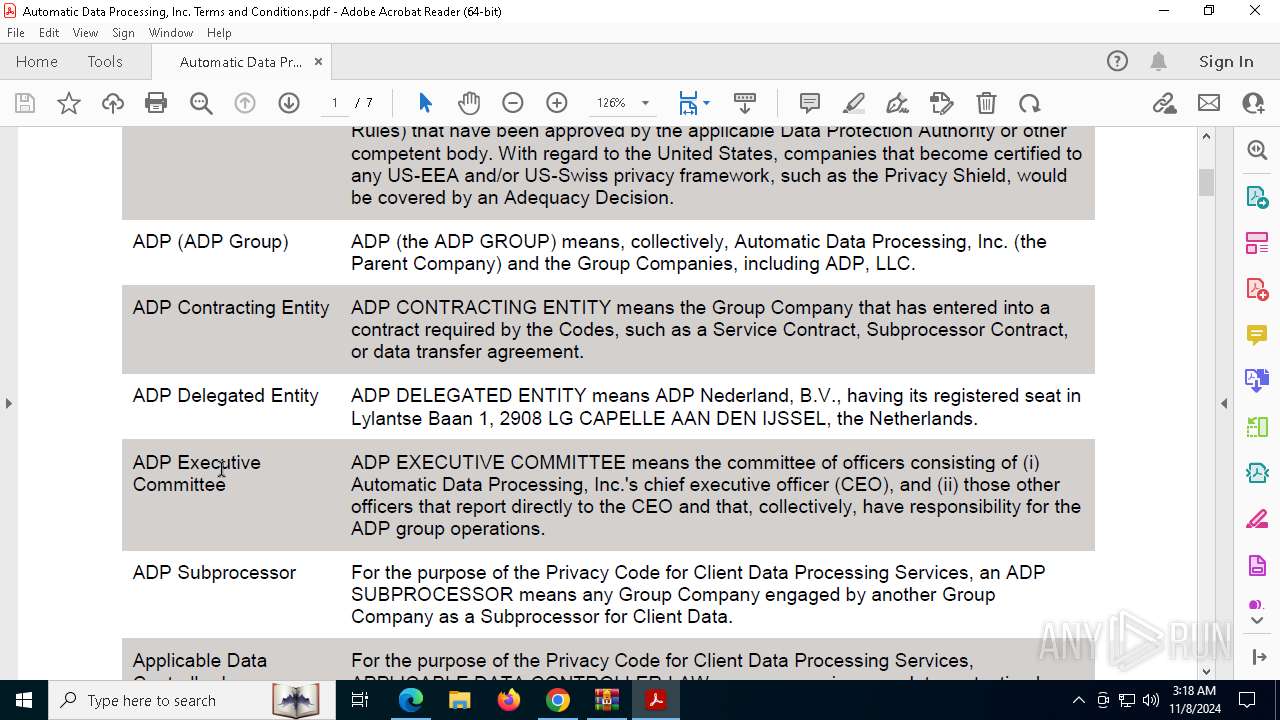Image resolution: width=1280 pixels, height=720 pixels.
Task: Zoom out with the minus button
Action: coord(513,103)
